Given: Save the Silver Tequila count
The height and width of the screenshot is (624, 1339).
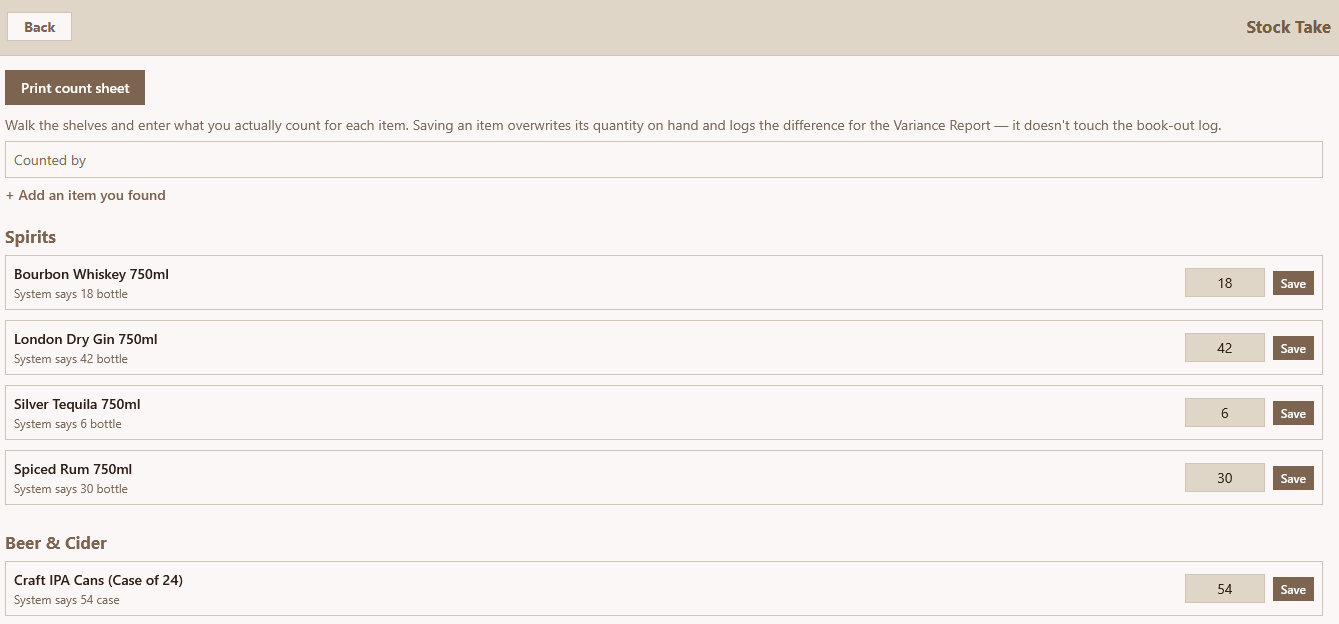Looking at the screenshot, I should tap(1293, 413).
